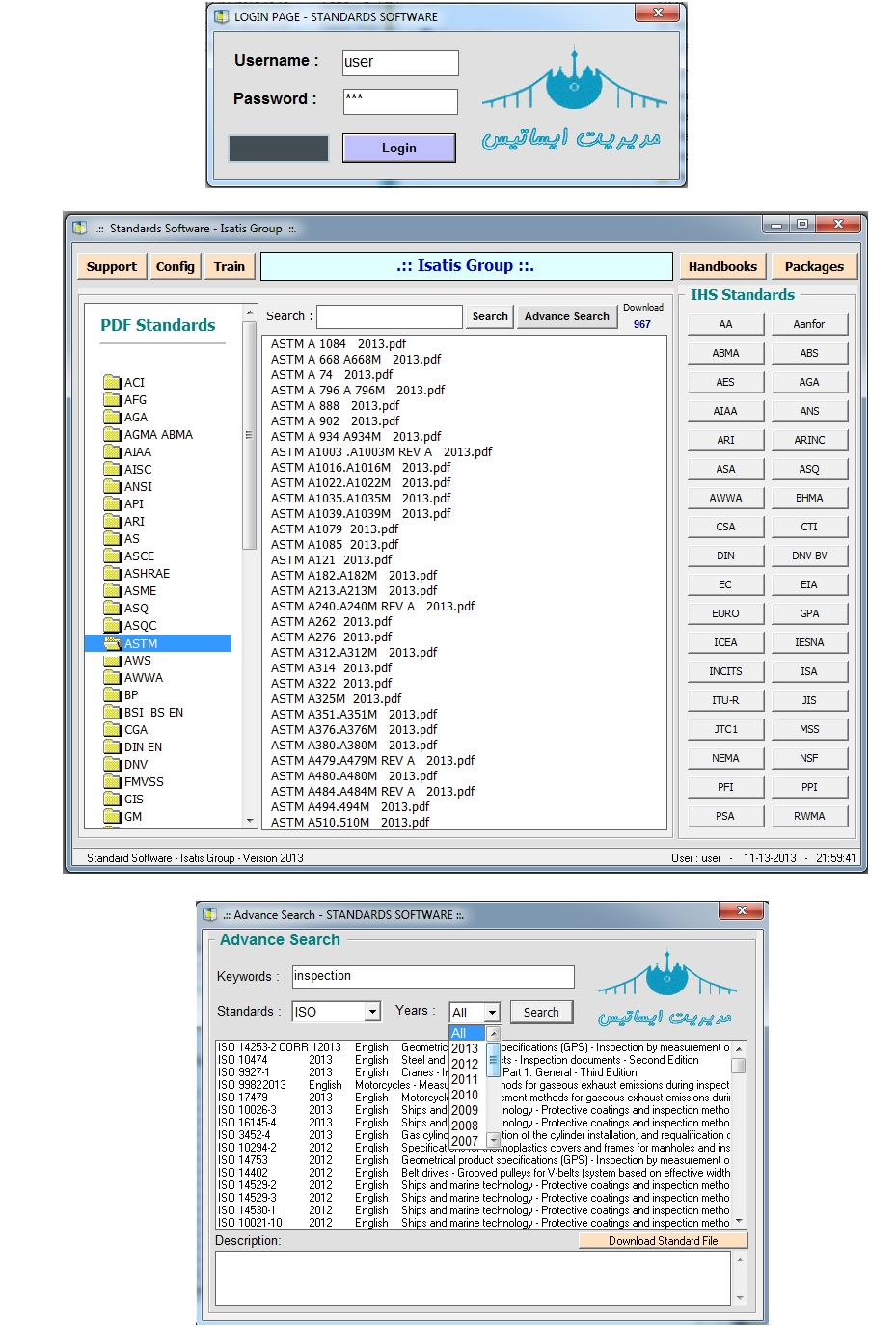Select the DNV folder icon
Viewport: 896px width, 1329px height.
pos(112,765)
